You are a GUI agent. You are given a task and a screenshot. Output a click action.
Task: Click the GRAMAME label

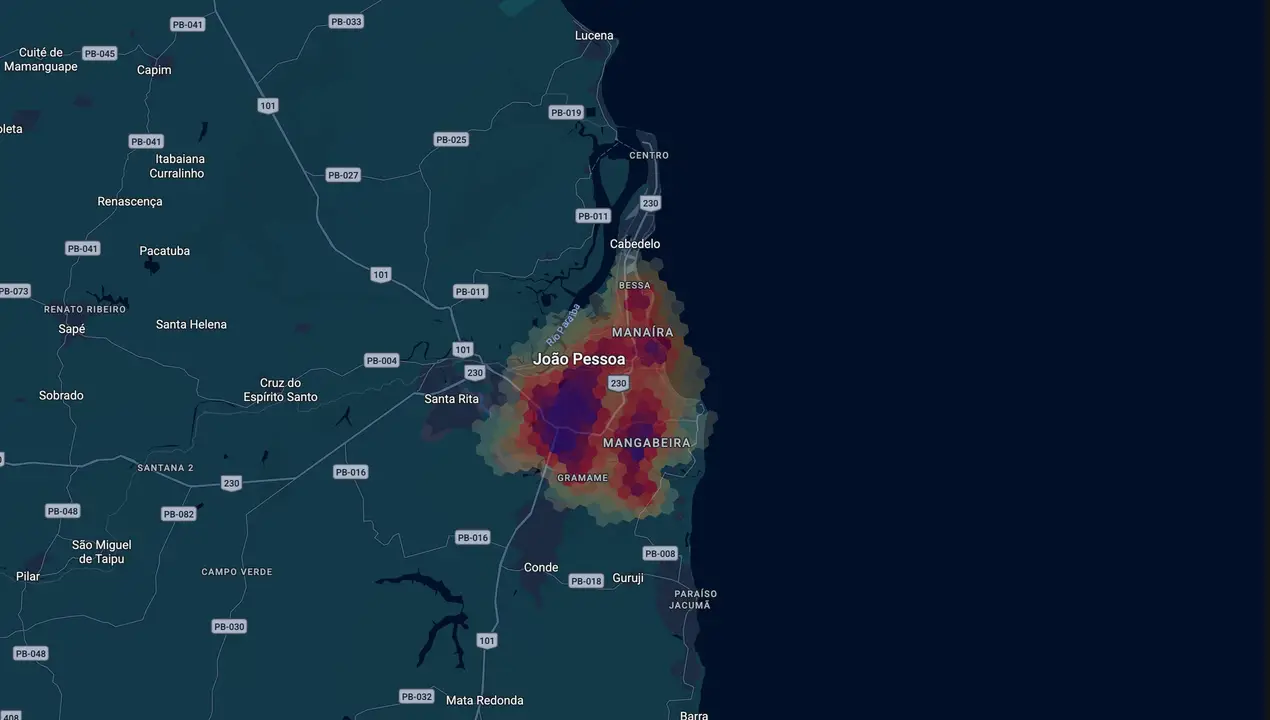tap(582, 478)
